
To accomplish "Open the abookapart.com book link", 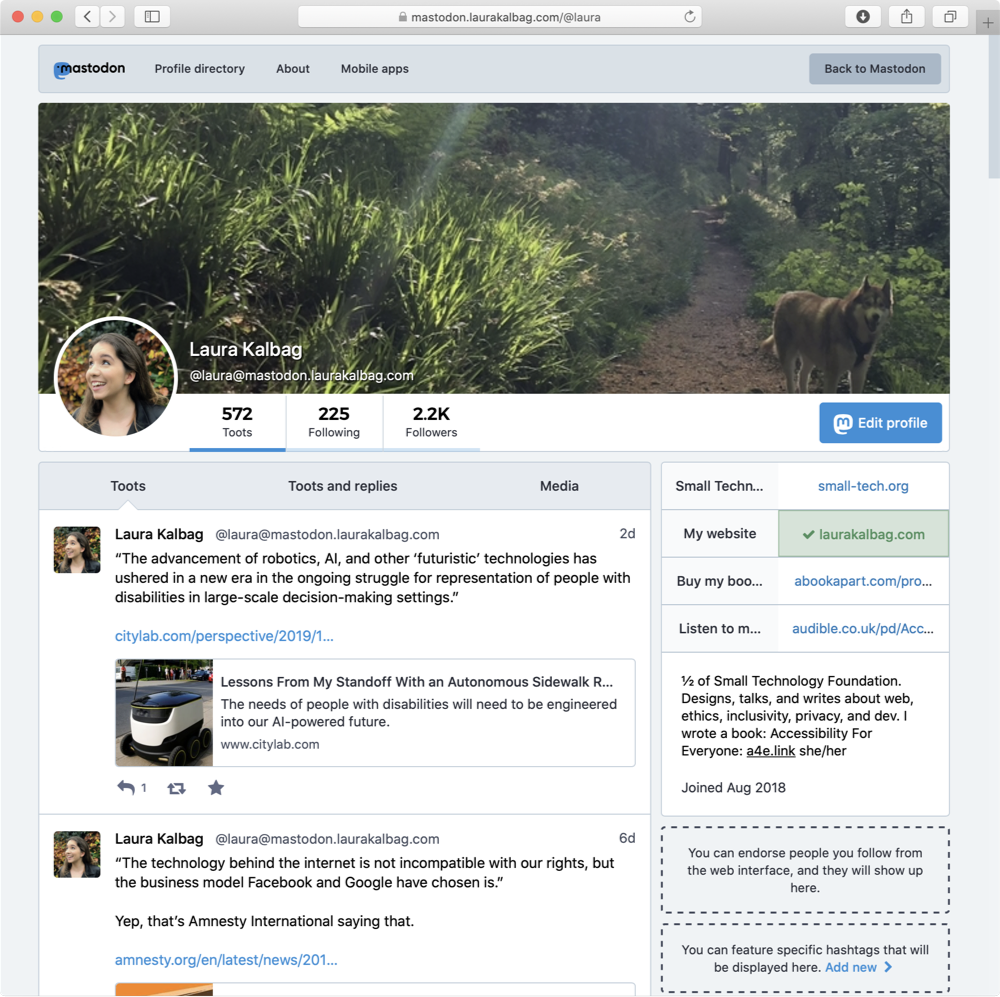I will 863,581.
